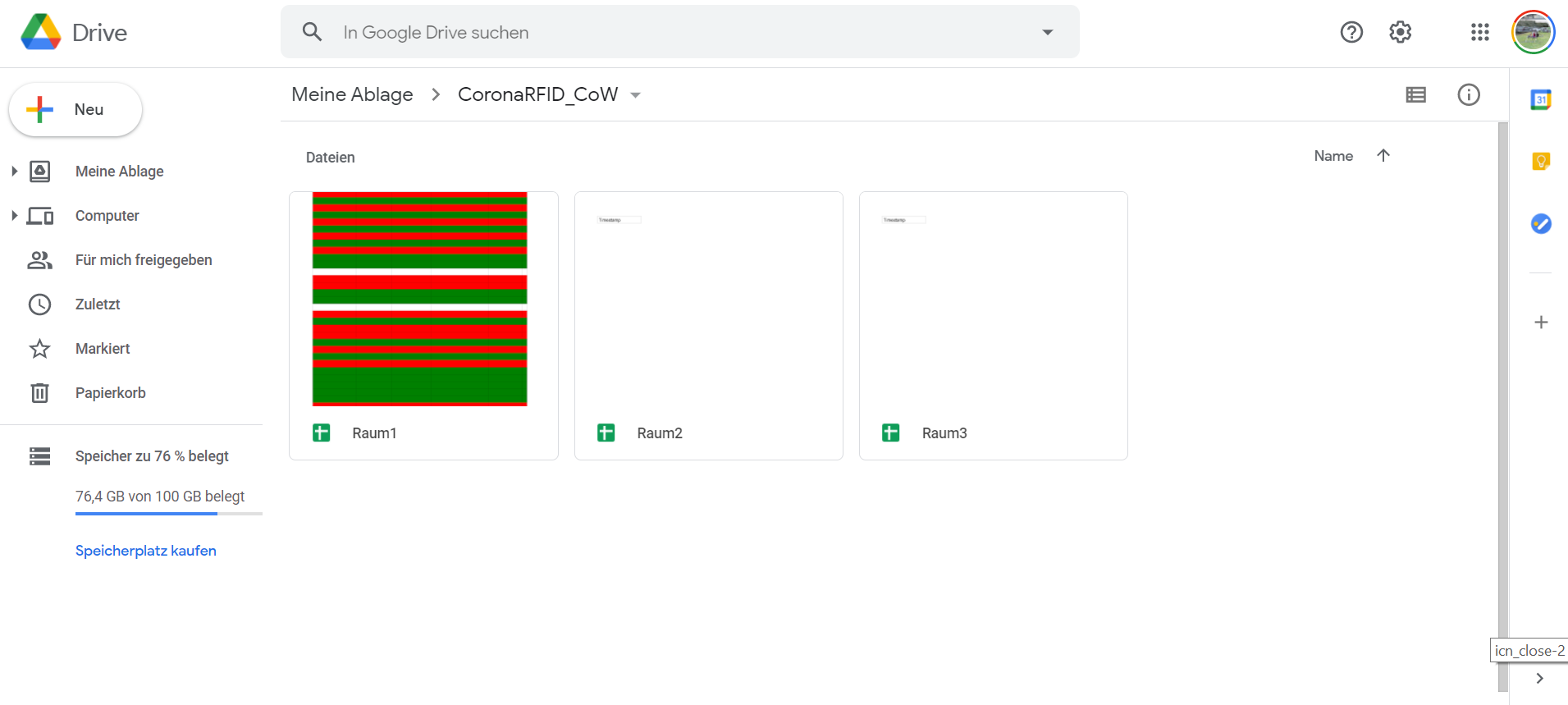Open the help question mark icon
Image resolution: width=1568 pixels, height=705 pixels.
point(1351,32)
